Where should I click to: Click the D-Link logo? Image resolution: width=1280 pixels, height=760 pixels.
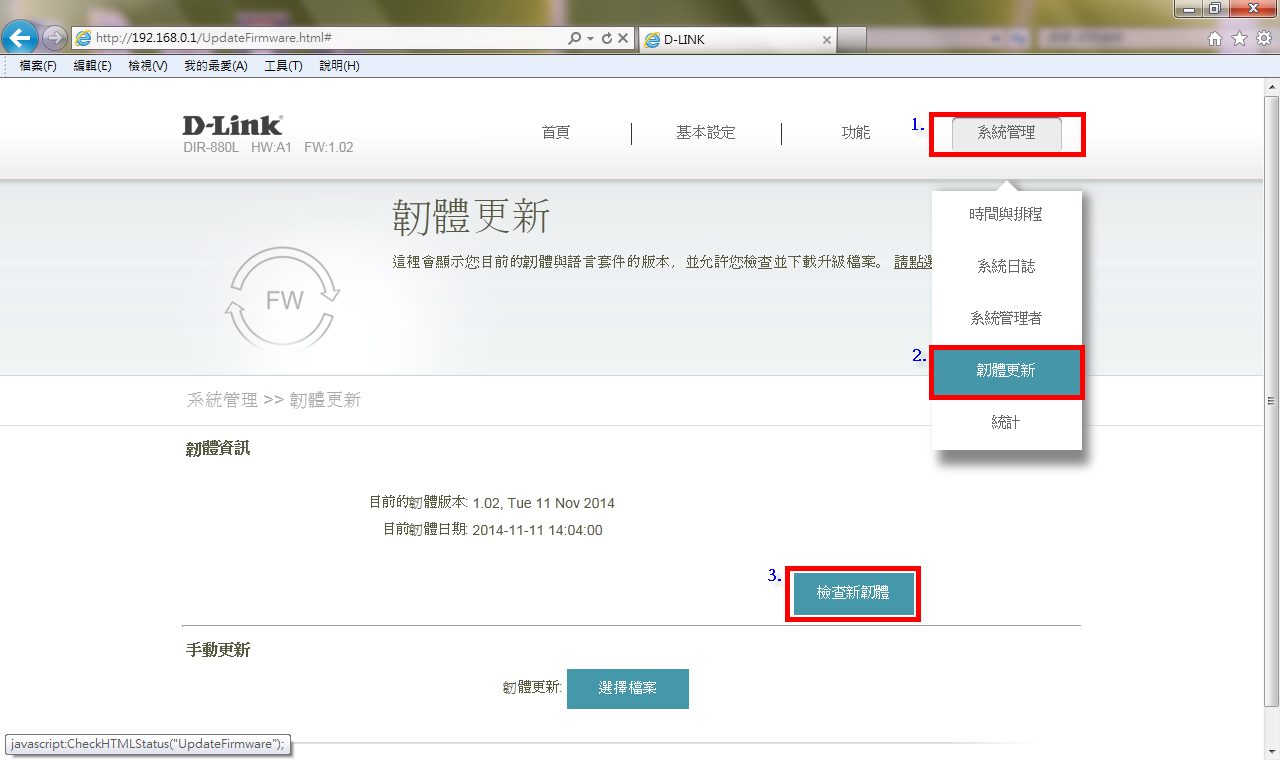[x=232, y=126]
